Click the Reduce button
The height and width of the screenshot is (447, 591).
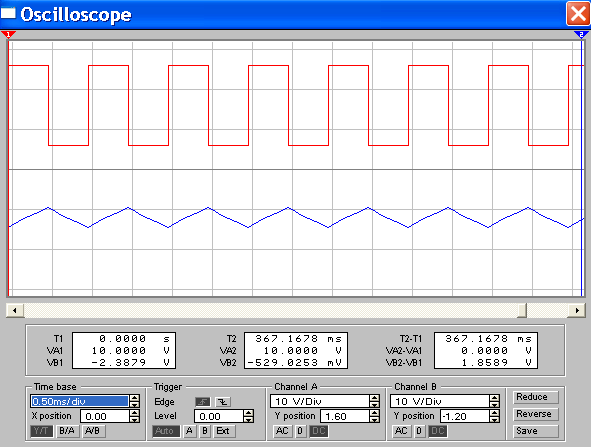535,397
